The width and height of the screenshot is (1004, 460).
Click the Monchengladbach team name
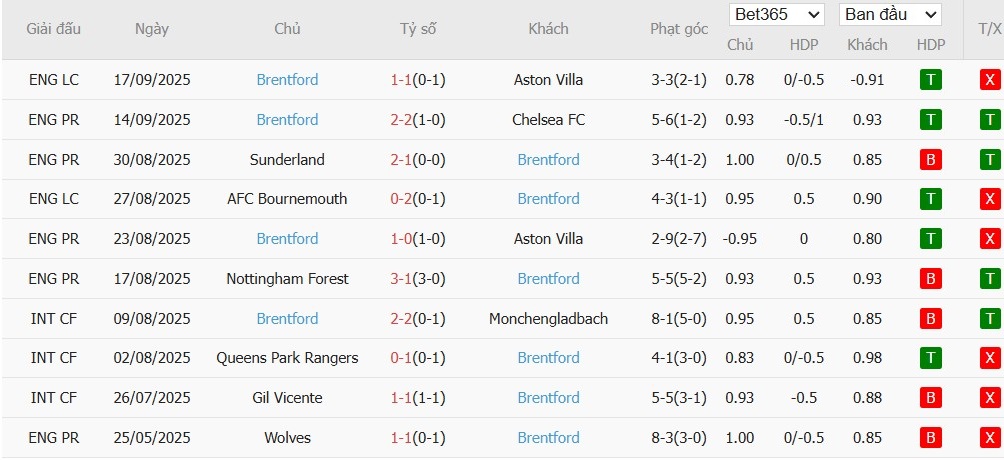[548, 318]
